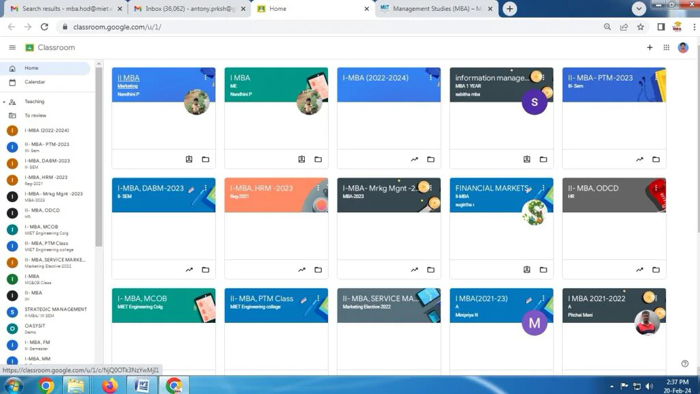Click the sidebar vertical scrollbar

(x=99, y=156)
